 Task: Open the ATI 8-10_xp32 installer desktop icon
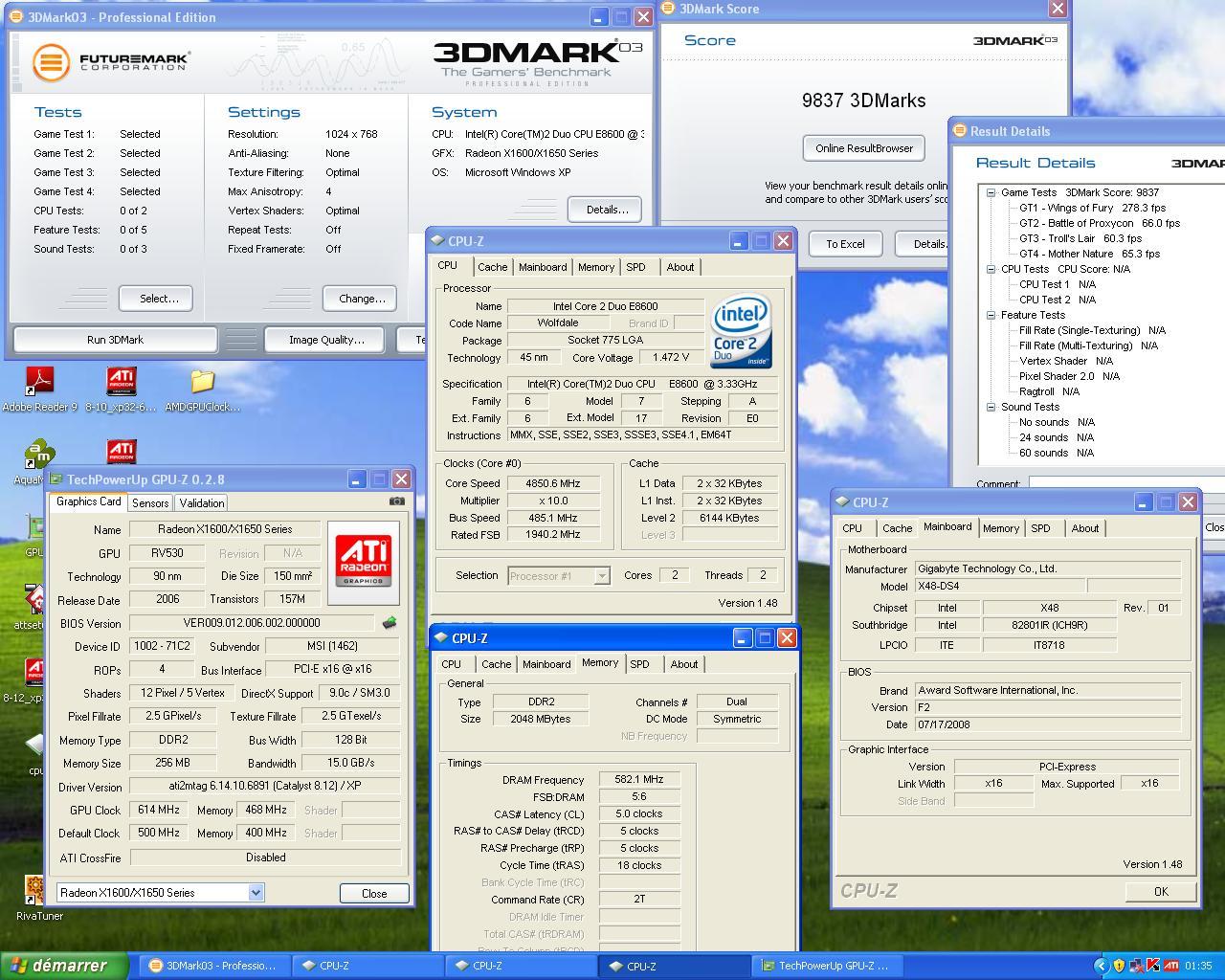click(x=121, y=389)
